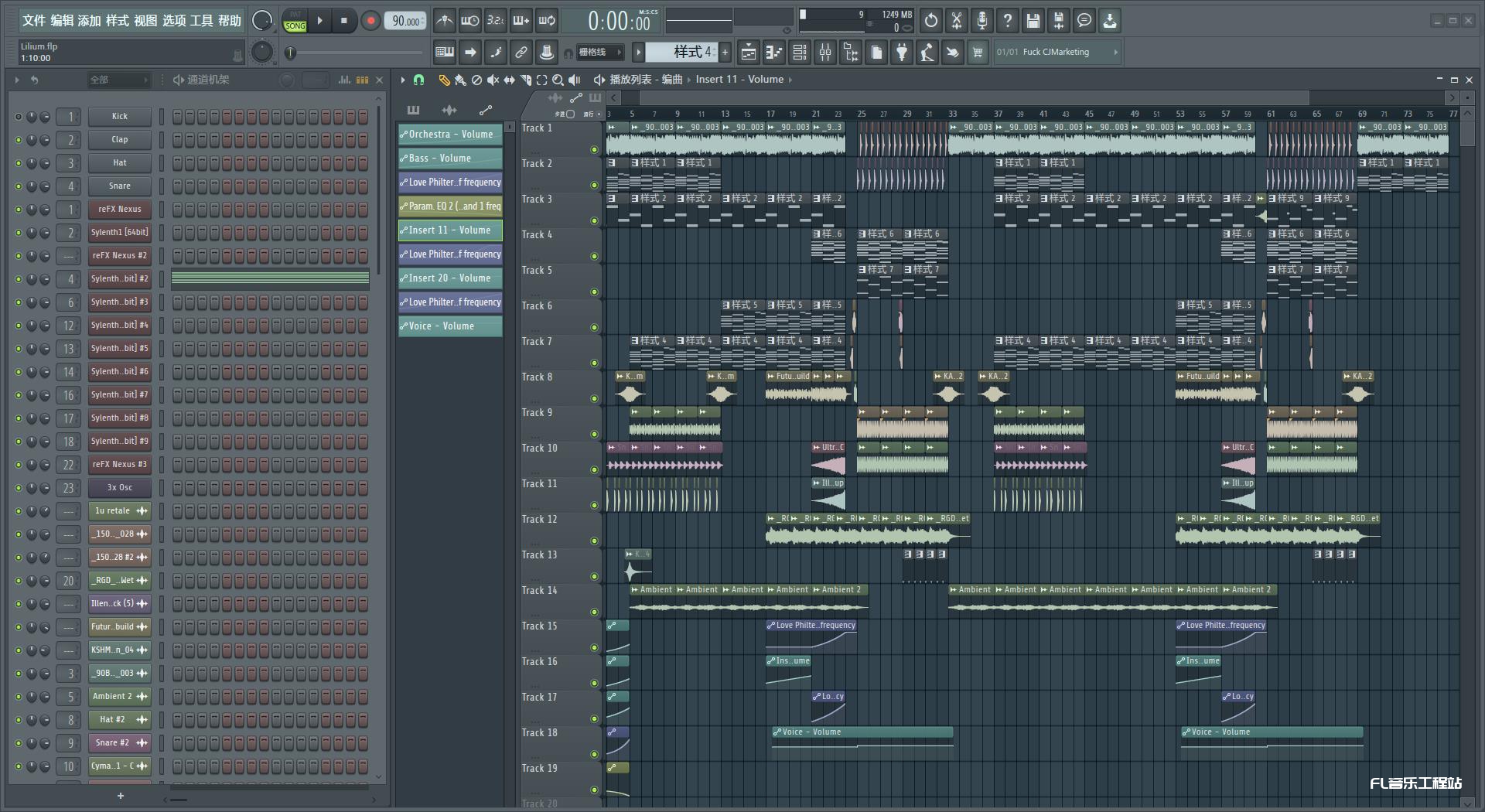This screenshot has height=812, width=1485.
Task: Click link to controller chain icon
Action: pyautogui.click(x=521, y=53)
